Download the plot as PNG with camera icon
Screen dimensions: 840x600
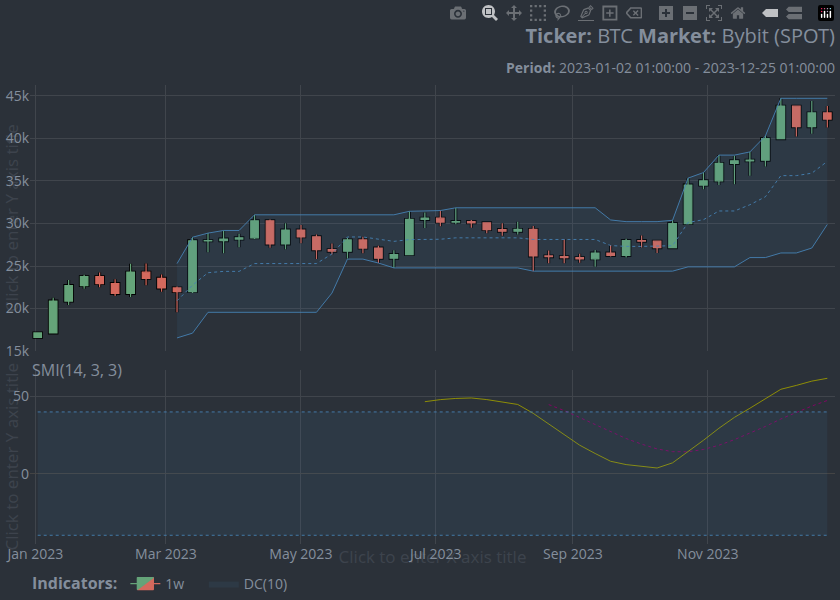(x=458, y=13)
